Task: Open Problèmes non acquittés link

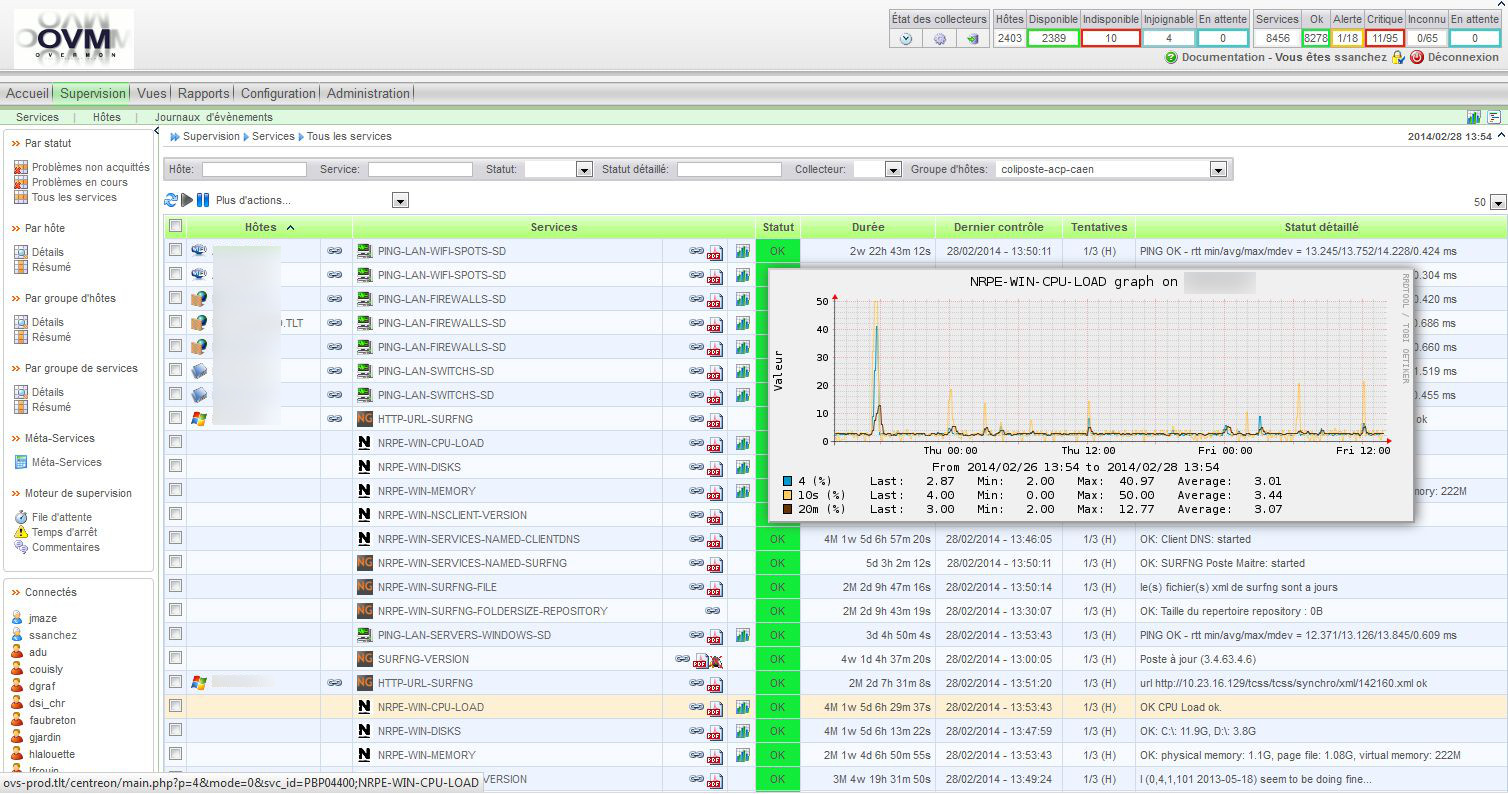Action: tap(90, 168)
